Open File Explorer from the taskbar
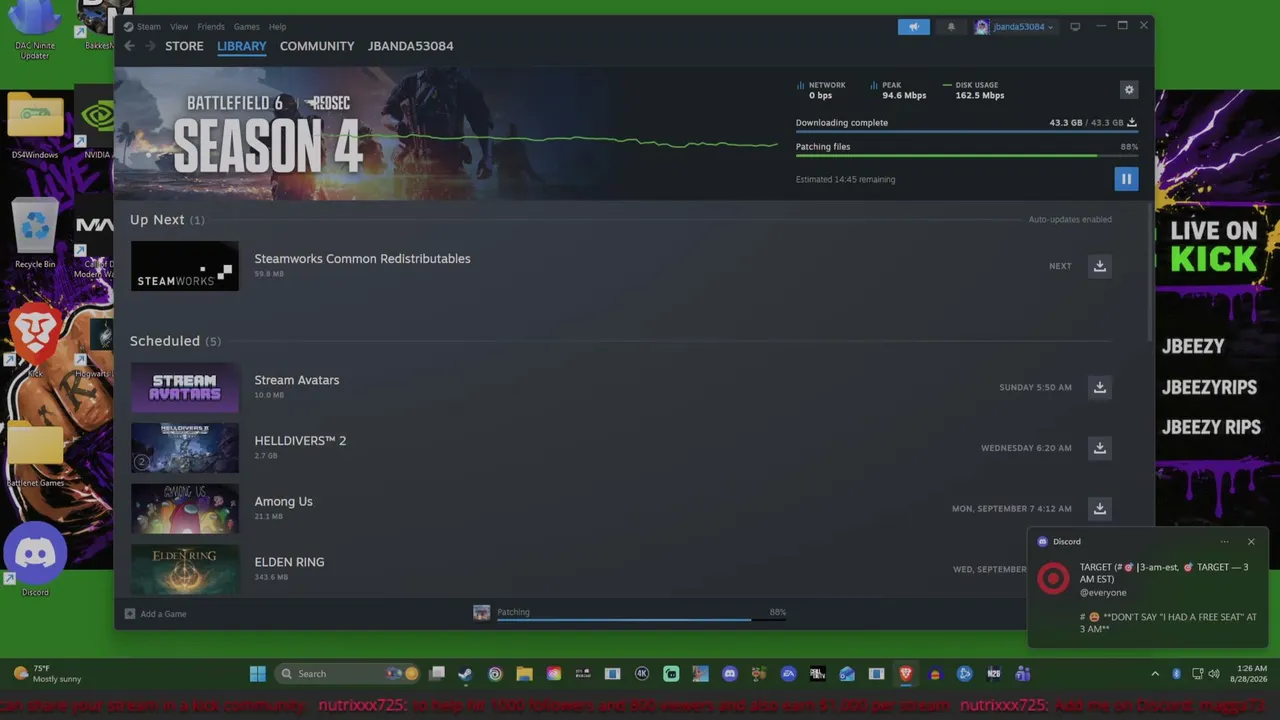 pyautogui.click(x=524, y=674)
